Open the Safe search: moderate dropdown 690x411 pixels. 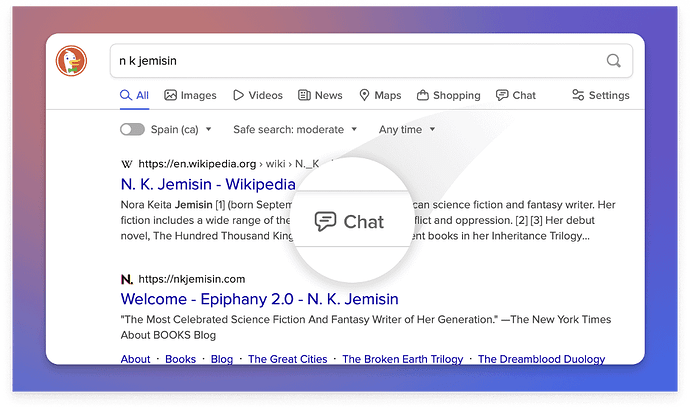(x=295, y=129)
